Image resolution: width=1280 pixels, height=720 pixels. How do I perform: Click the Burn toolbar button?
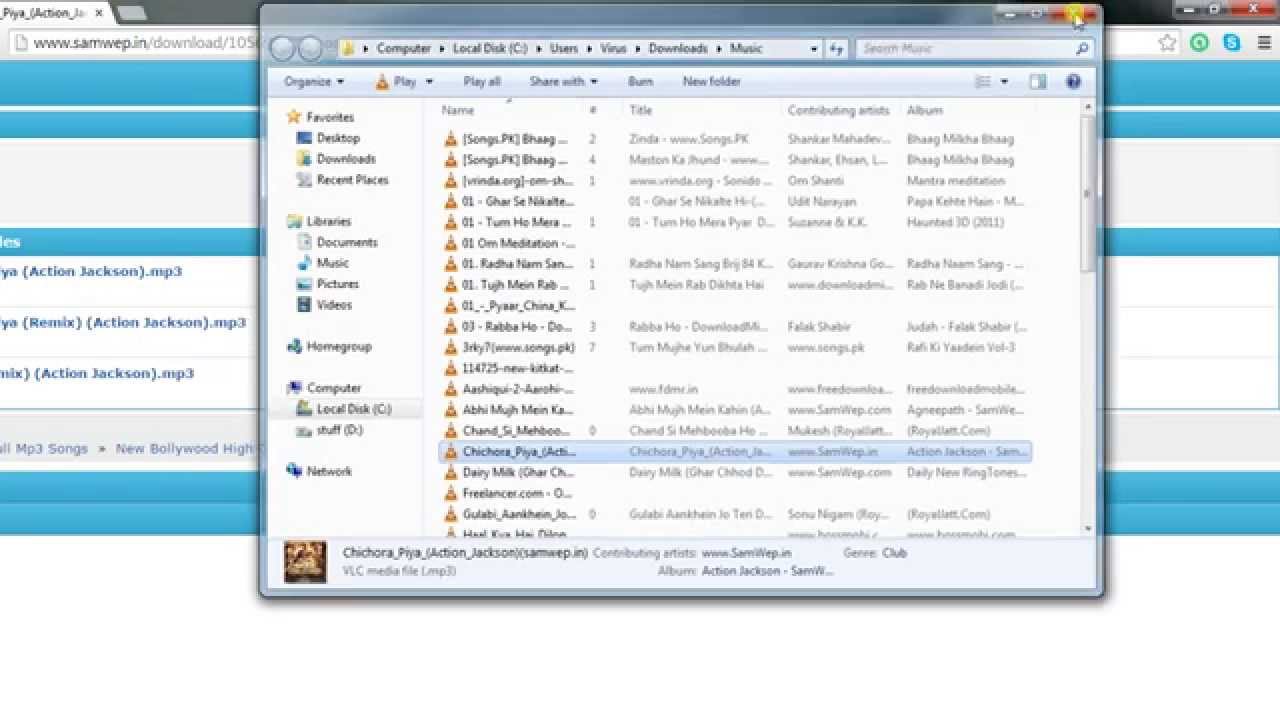point(640,82)
